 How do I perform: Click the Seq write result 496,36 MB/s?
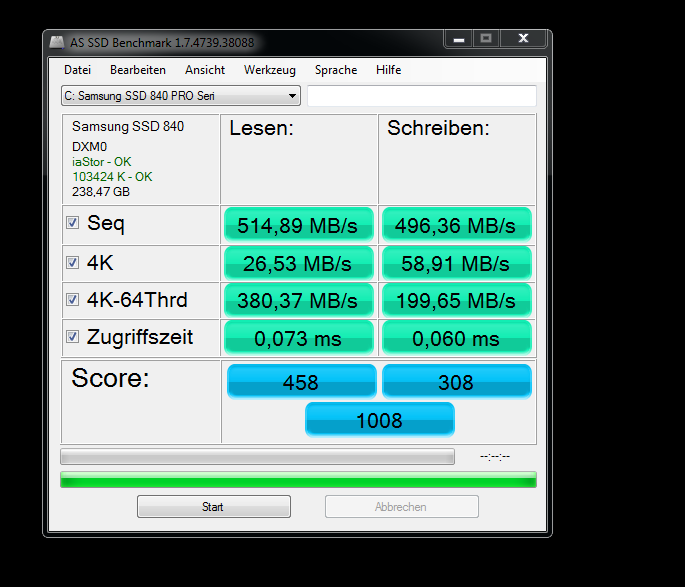tap(457, 225)
